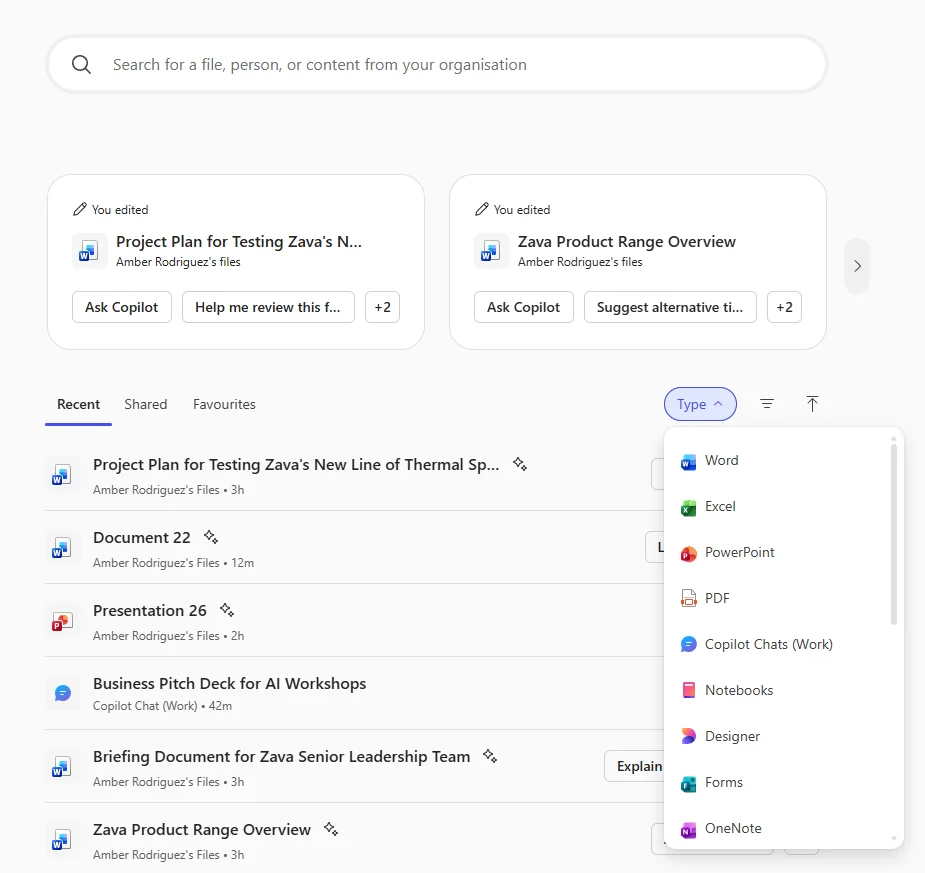Click Copilot sparkle icon beside Briefing Document
The height and width of the screenshot is (873, 925).
click(x=490, y=756)
